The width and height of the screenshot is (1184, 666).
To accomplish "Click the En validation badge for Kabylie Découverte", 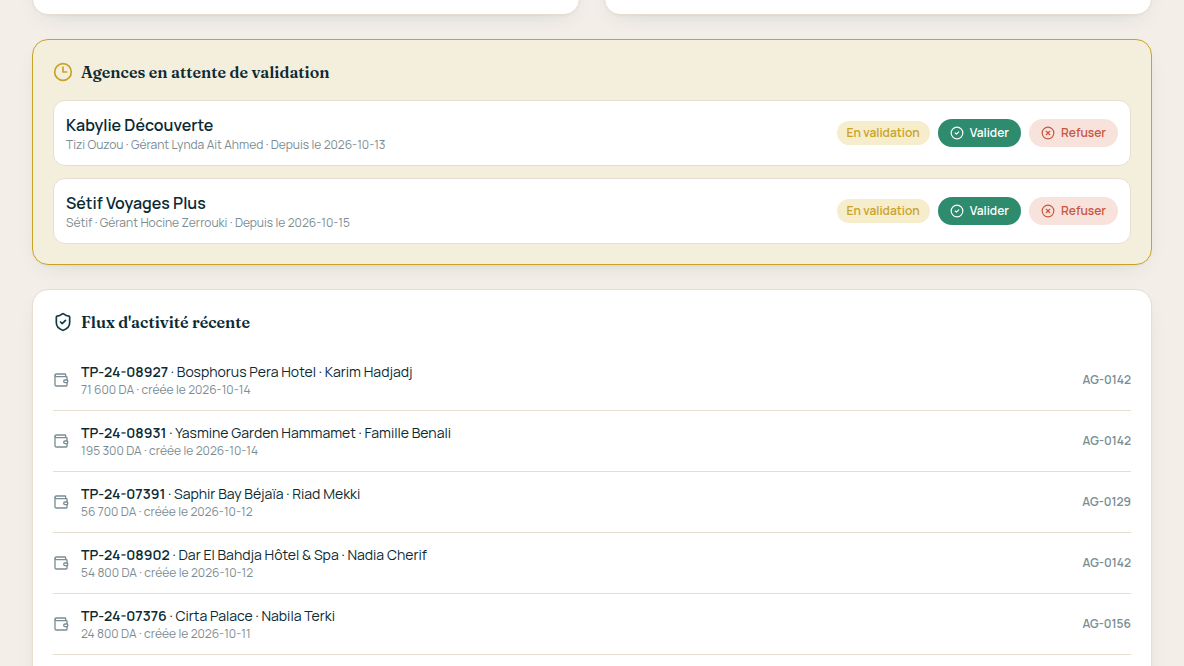I will (x=883, y=133).
